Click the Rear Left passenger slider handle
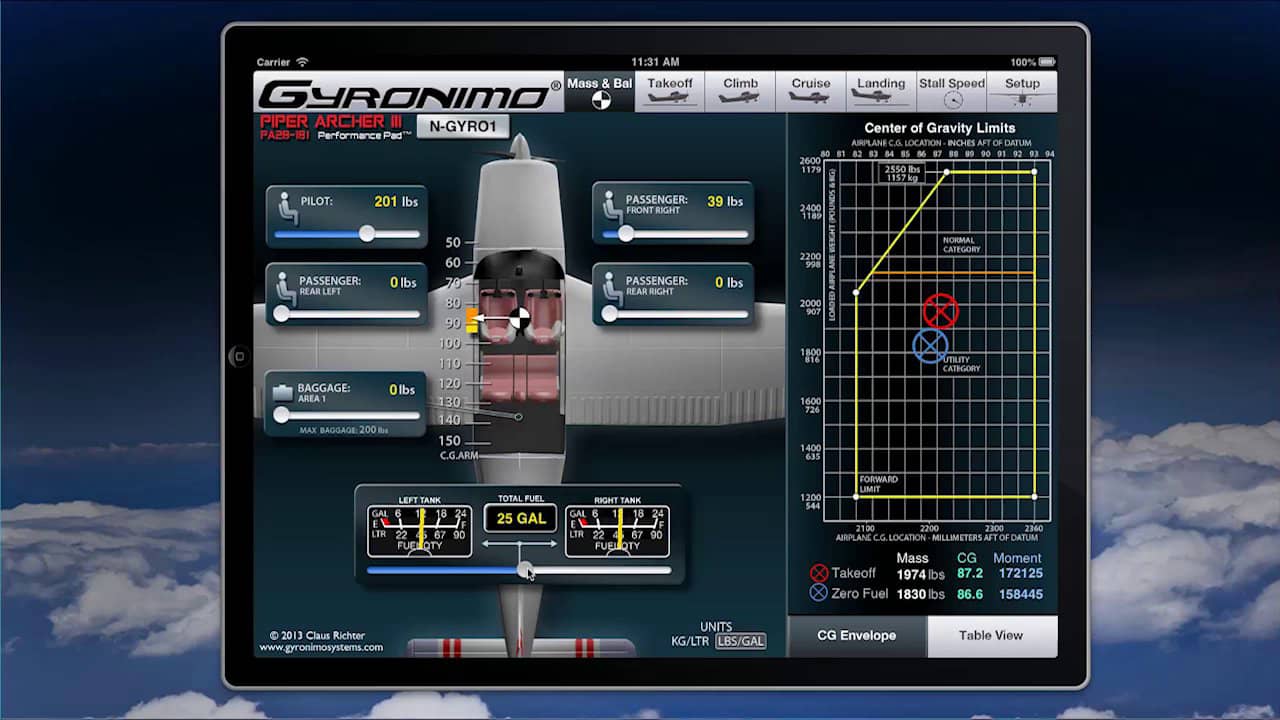The image size is (1280, 720). (x=282, y=313)
